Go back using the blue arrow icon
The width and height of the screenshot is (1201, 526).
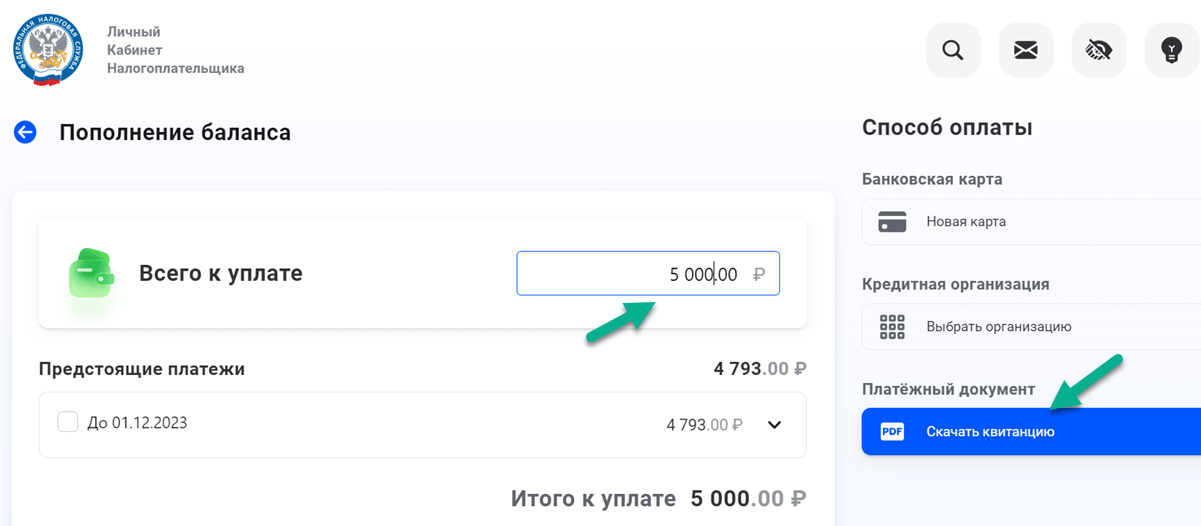pyautogui.click(x=25, y=132)
